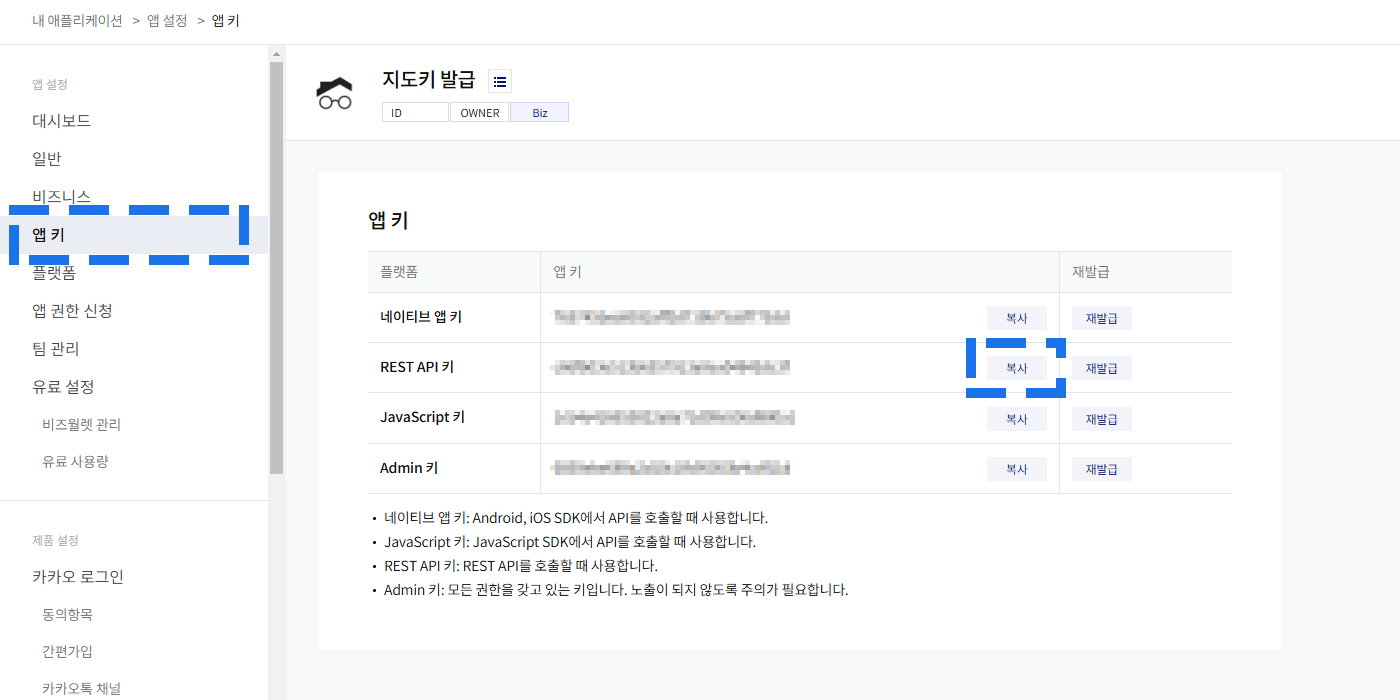Image resolution: width=1400 pixels, height=700 pixels.
Task: Copy the 네이티브 앱 키
Action: (1016, 318)
